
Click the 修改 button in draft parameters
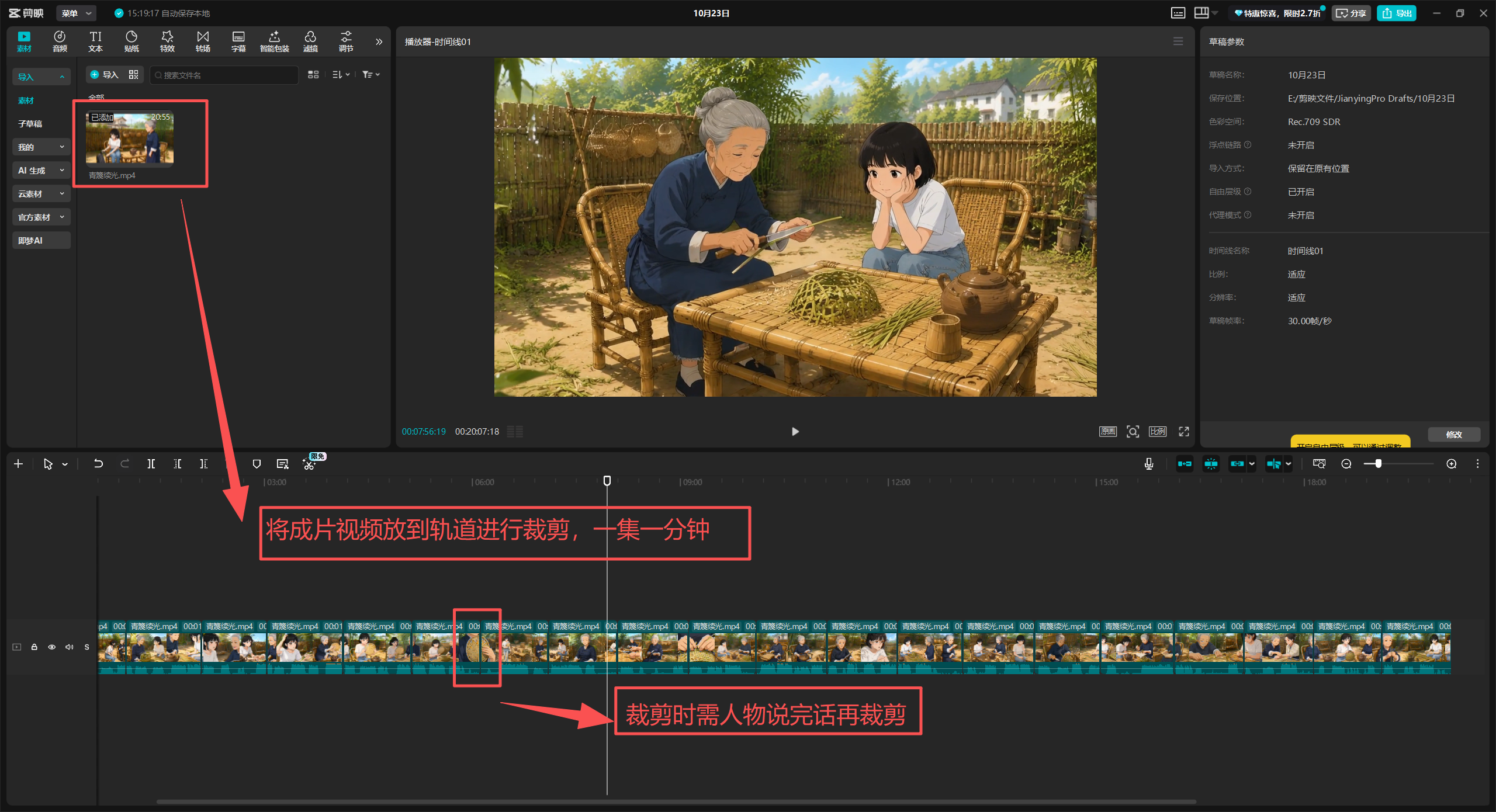pyautogui.click(x=1454, y=434)
